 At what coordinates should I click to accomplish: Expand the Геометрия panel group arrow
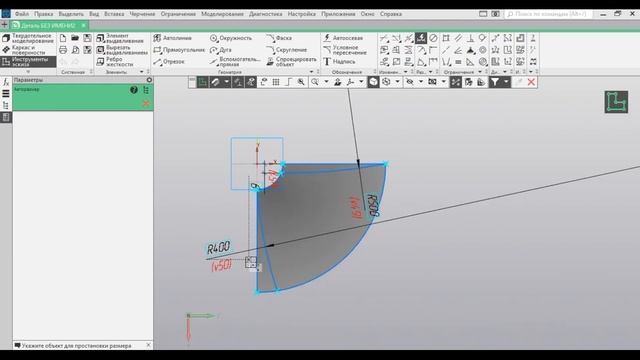pyautogui.click(x=311, y=72)
